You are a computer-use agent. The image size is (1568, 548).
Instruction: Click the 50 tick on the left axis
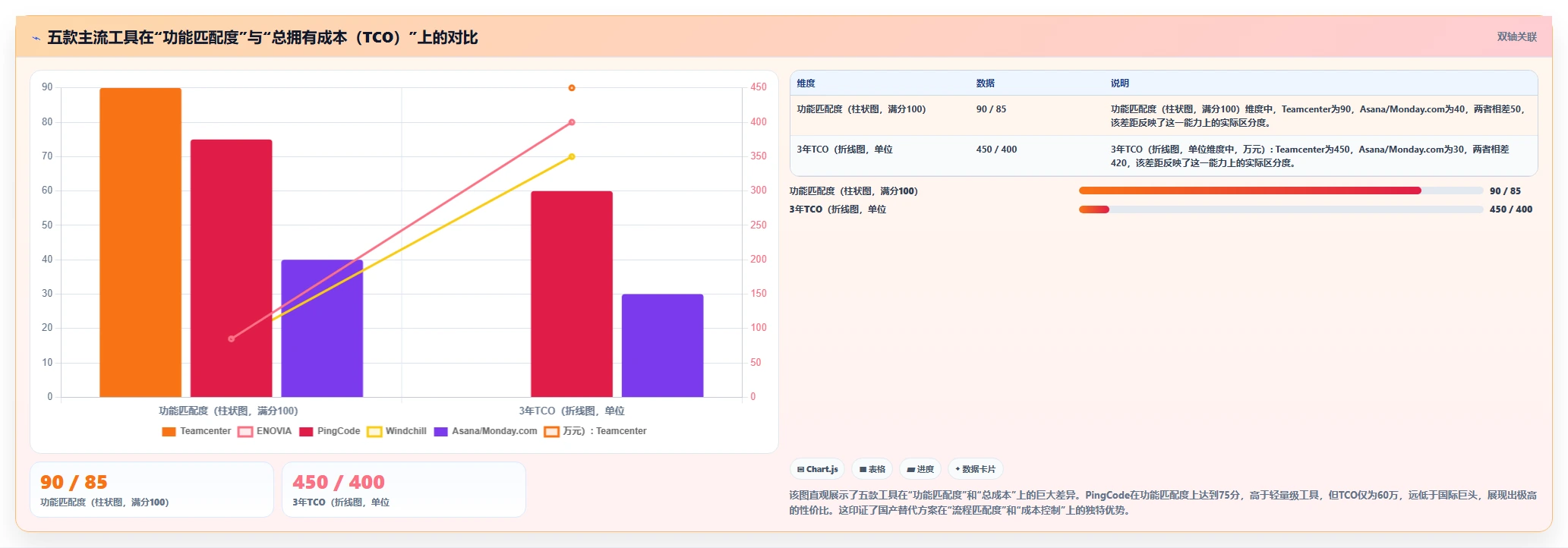(x=47, y=225)
